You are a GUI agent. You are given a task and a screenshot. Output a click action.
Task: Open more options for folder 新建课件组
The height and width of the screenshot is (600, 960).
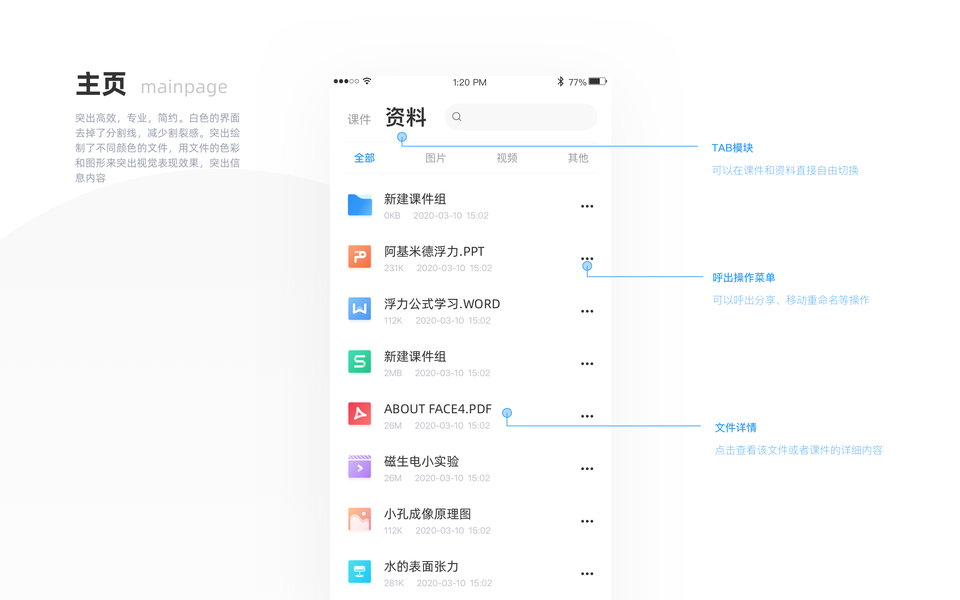[587, 206]
